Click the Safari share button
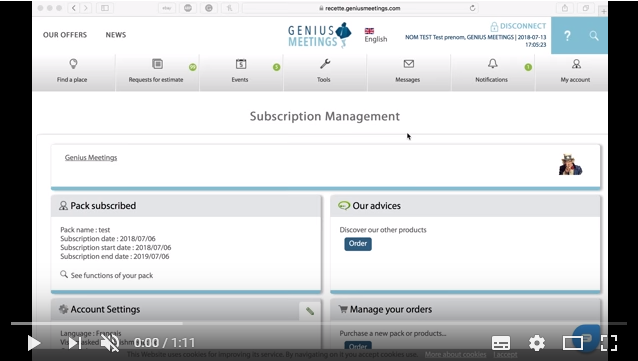638x361 pixels. point(565,8)
